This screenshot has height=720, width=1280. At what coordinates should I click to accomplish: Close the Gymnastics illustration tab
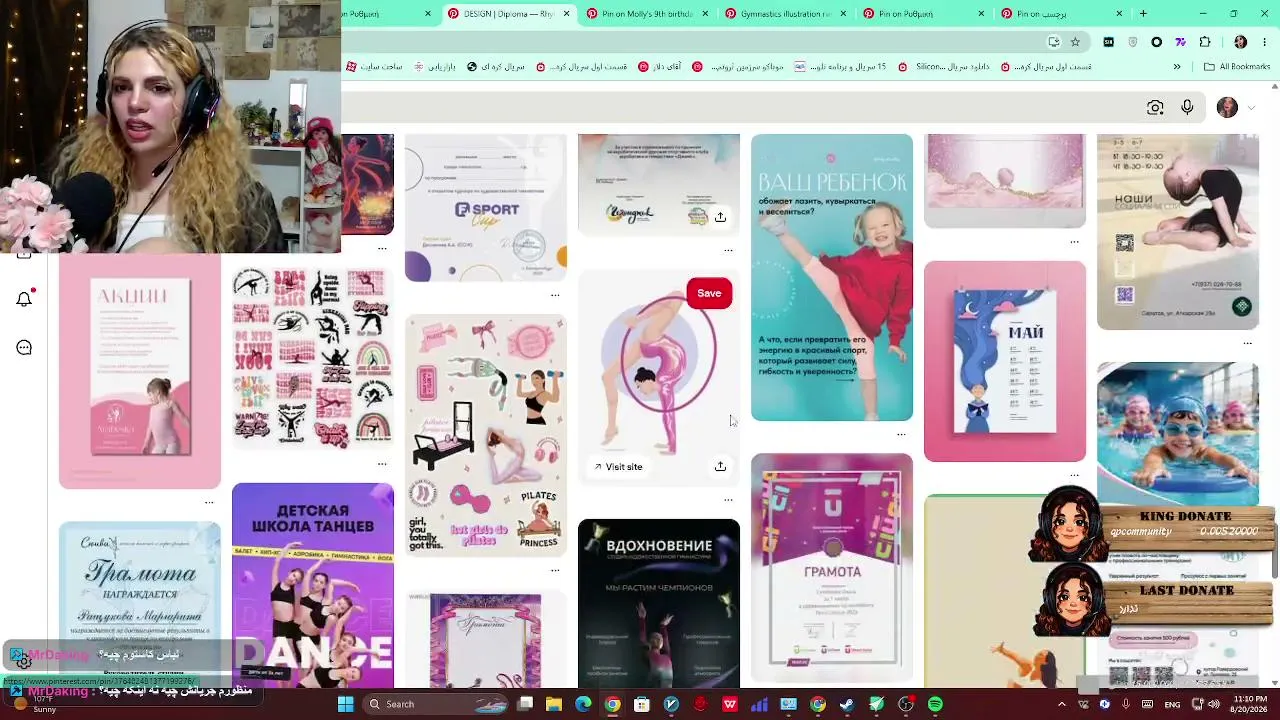[843, 14]
